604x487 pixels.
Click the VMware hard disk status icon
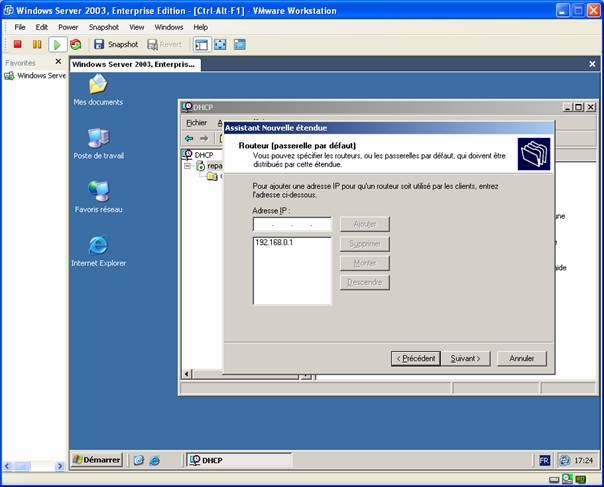tap(554, 480)
